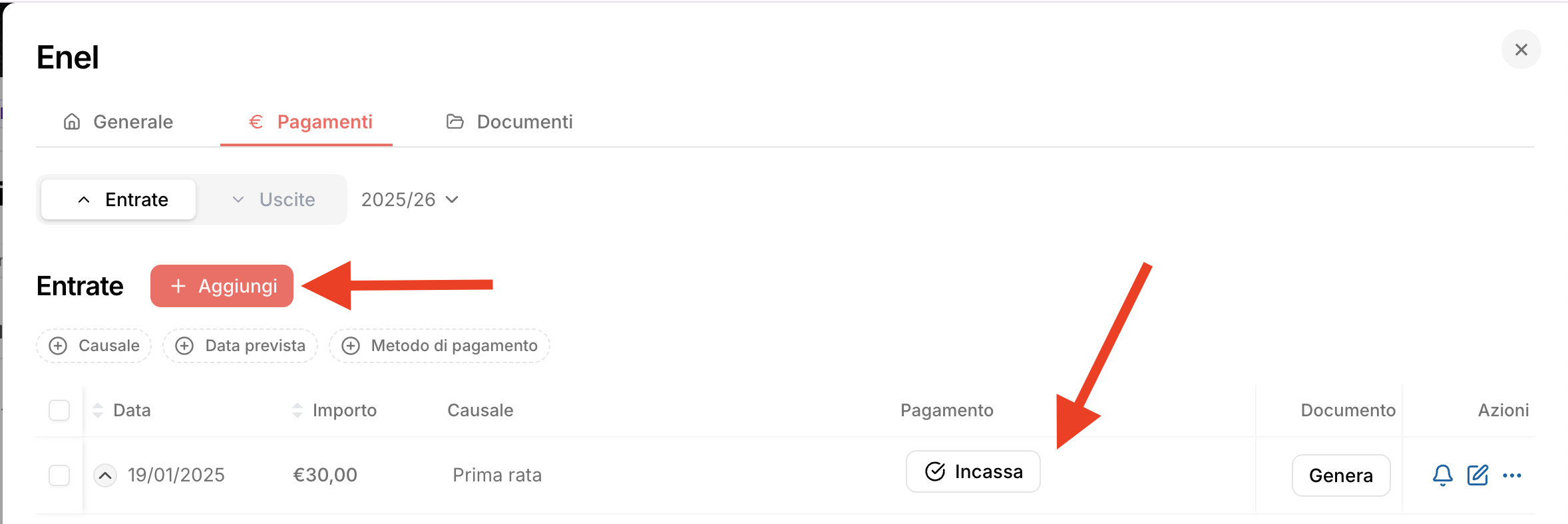Click Genera document button

click(x=1340, y=475)
